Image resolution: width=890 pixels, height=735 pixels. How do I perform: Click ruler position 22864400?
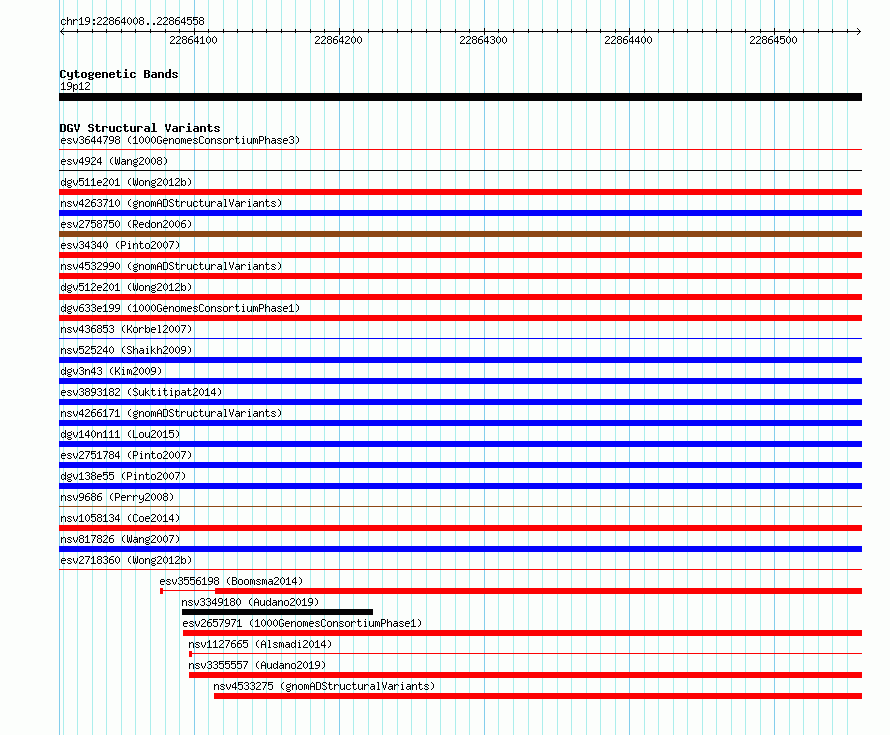(628, 40)
